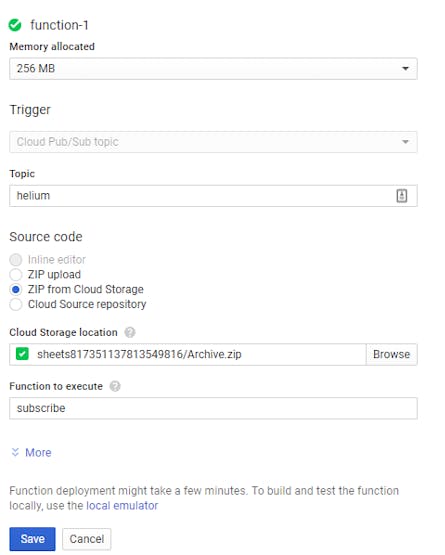Select the ZIP upload radio option
Screen dimensions: 445x555
(x=16, y=274)
